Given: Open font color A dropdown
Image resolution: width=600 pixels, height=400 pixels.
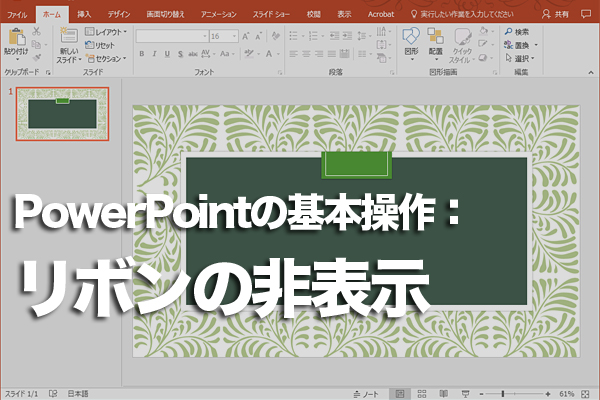Looking at the screenshot, I should 272,54.
